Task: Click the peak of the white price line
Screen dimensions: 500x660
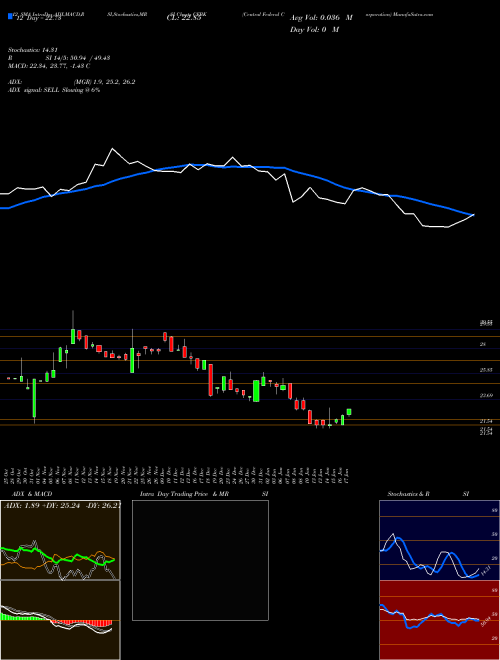Action: pyautogui.click(x=112, y=149)
